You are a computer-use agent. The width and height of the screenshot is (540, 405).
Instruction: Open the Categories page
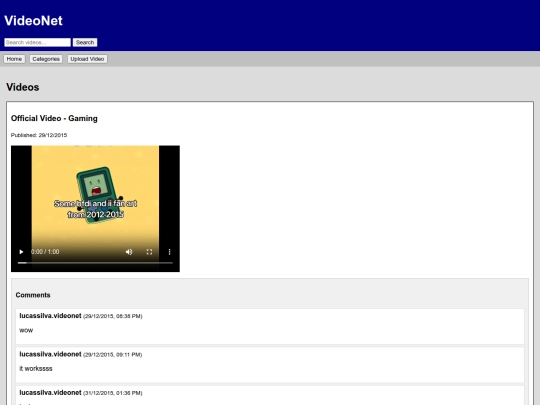coord(46,59)
